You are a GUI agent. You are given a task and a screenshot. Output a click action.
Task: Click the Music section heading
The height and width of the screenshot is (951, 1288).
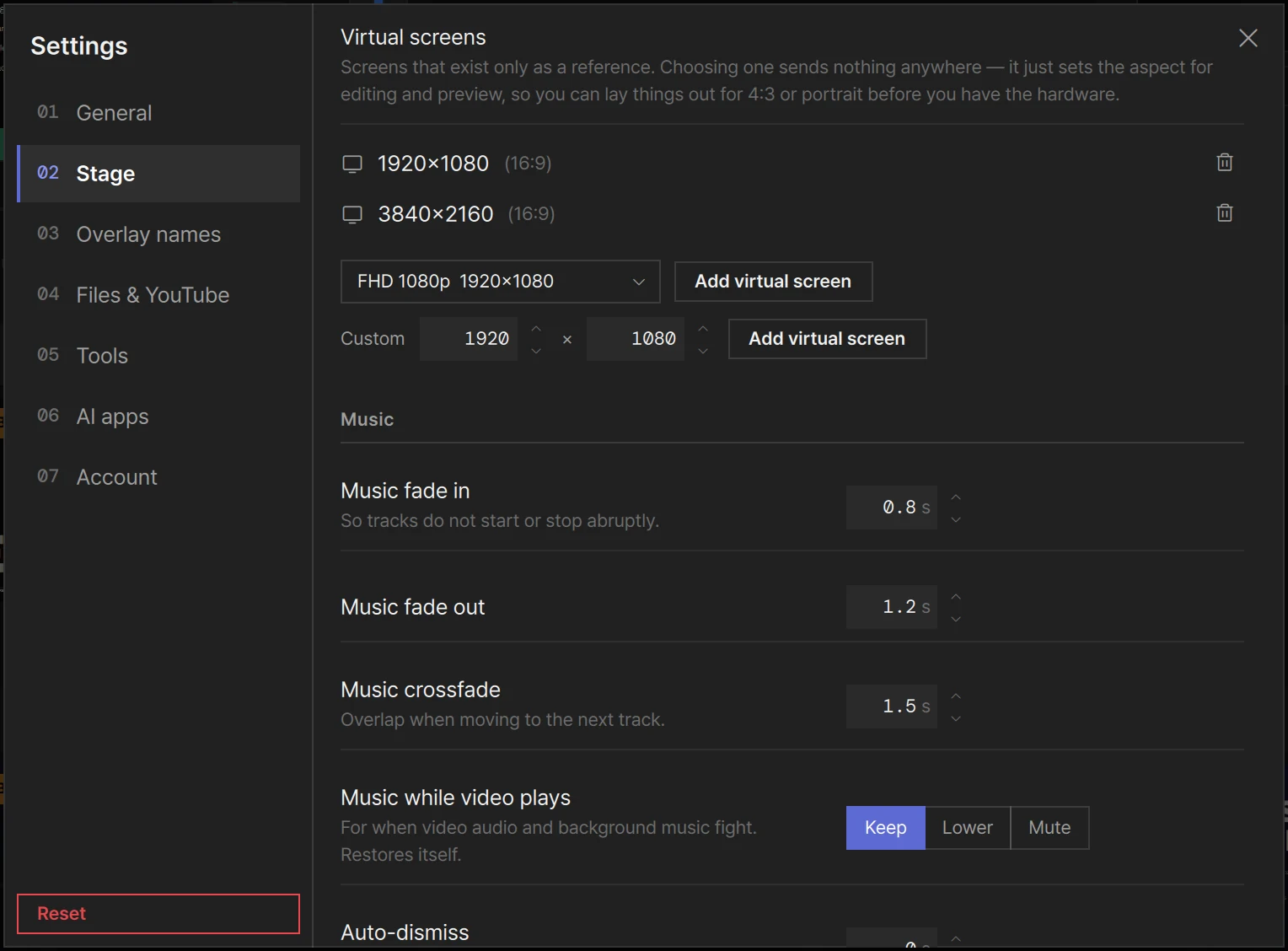coord(368,419)
